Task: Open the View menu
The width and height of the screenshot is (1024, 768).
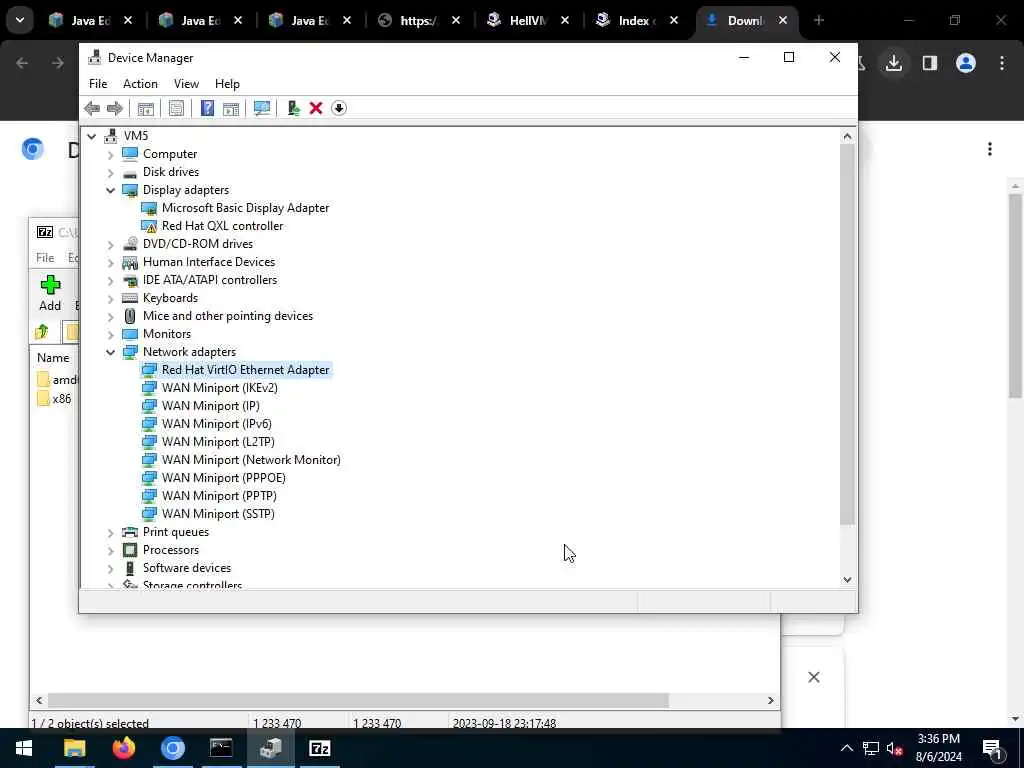Action: [x=186, y=84]
